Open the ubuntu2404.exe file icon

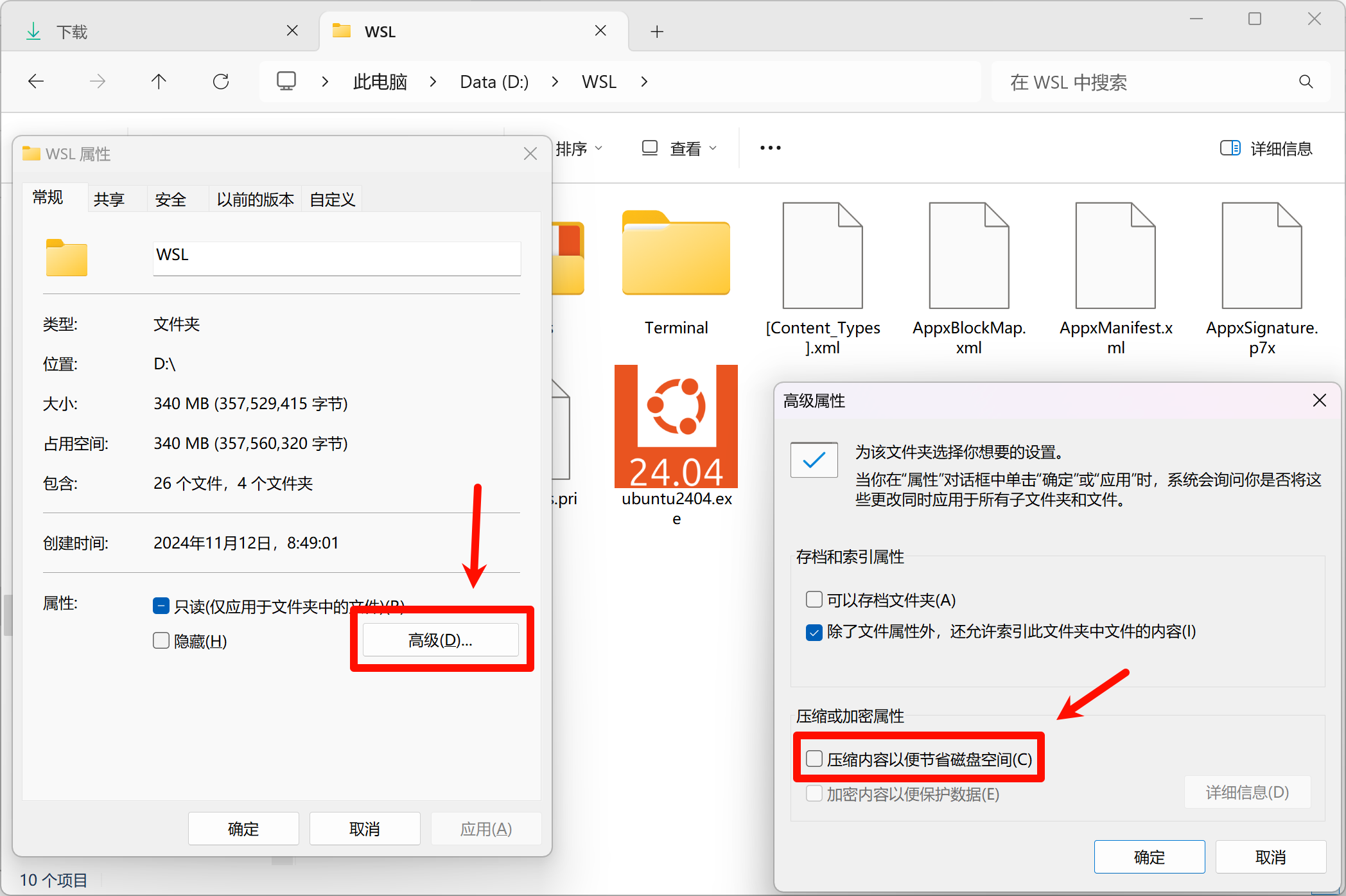[x=676, y=426]
